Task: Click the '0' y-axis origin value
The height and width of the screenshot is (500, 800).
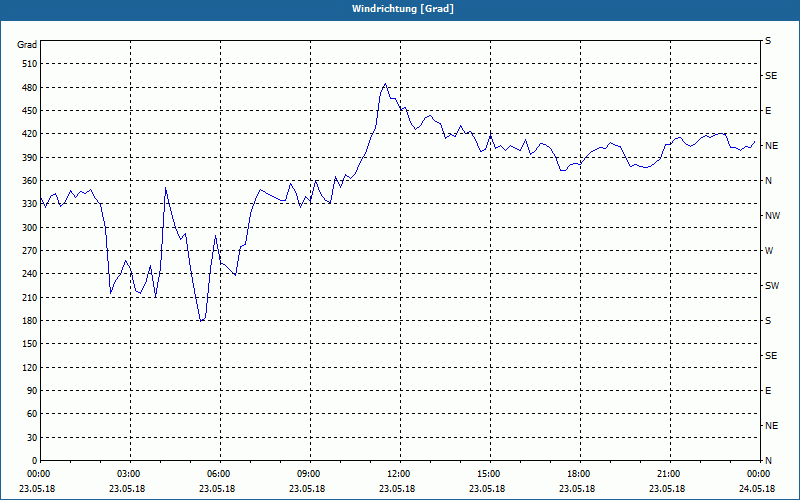Action: point(35,461)
